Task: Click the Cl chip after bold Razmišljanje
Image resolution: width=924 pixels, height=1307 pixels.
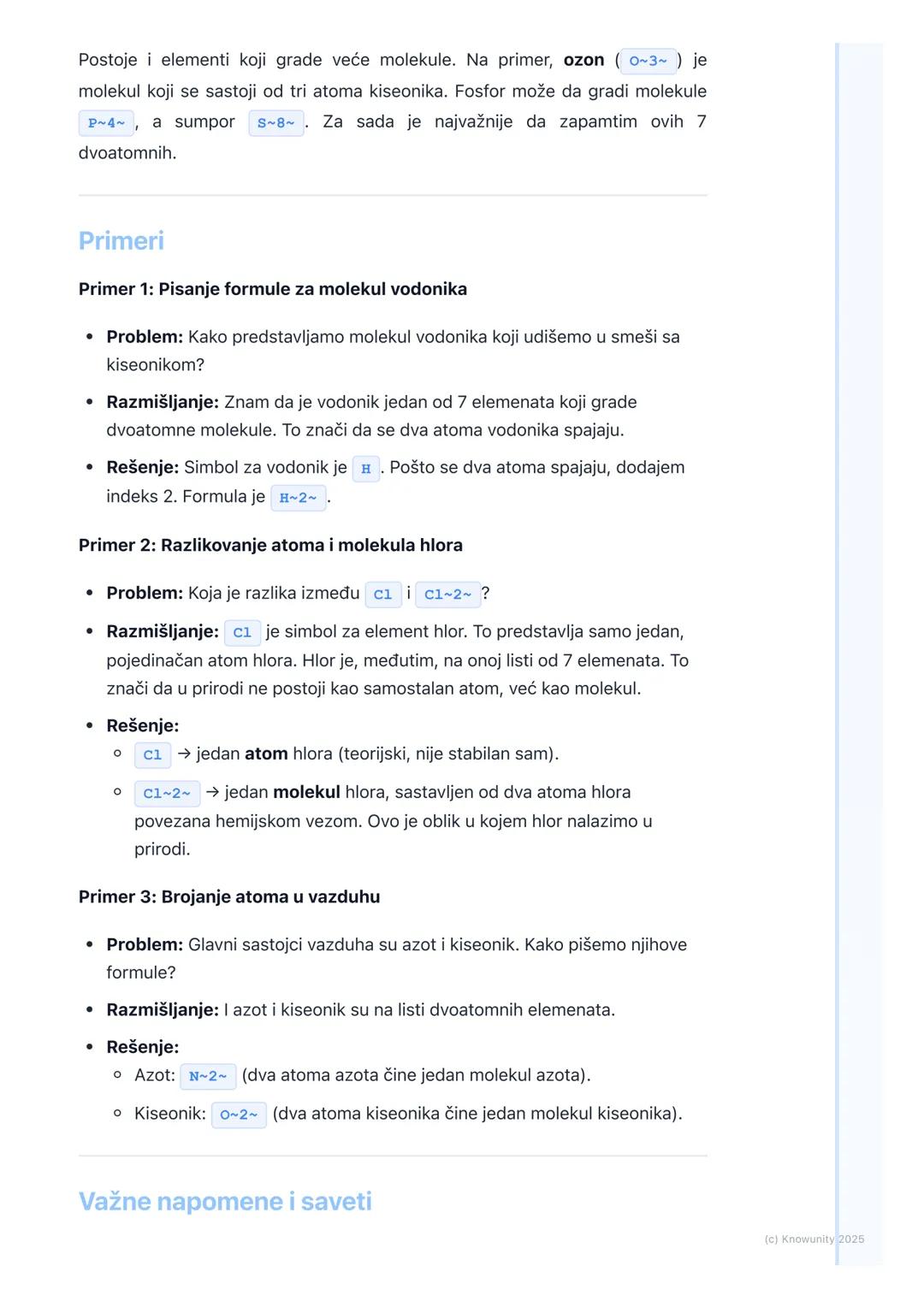Action: tap(242, 633)
